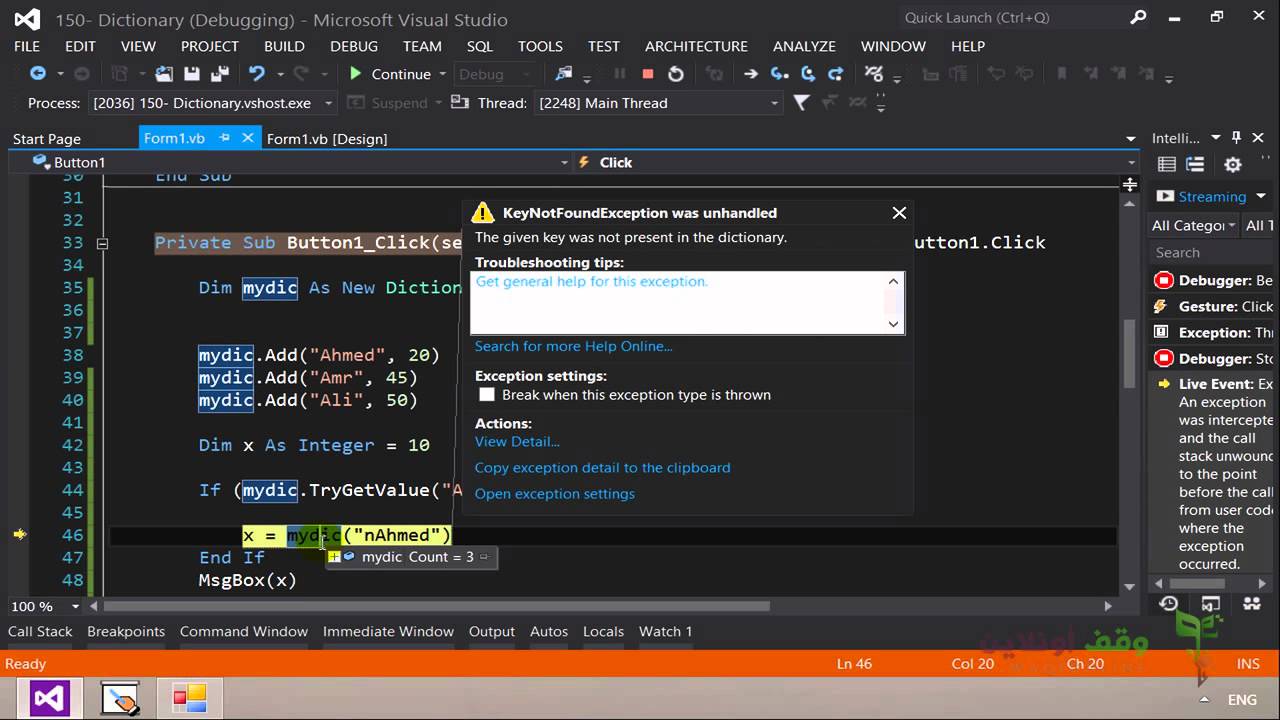Stop debugging with the red square
The height and width of the screenshot is (720, 1280).
coord(648,73)
